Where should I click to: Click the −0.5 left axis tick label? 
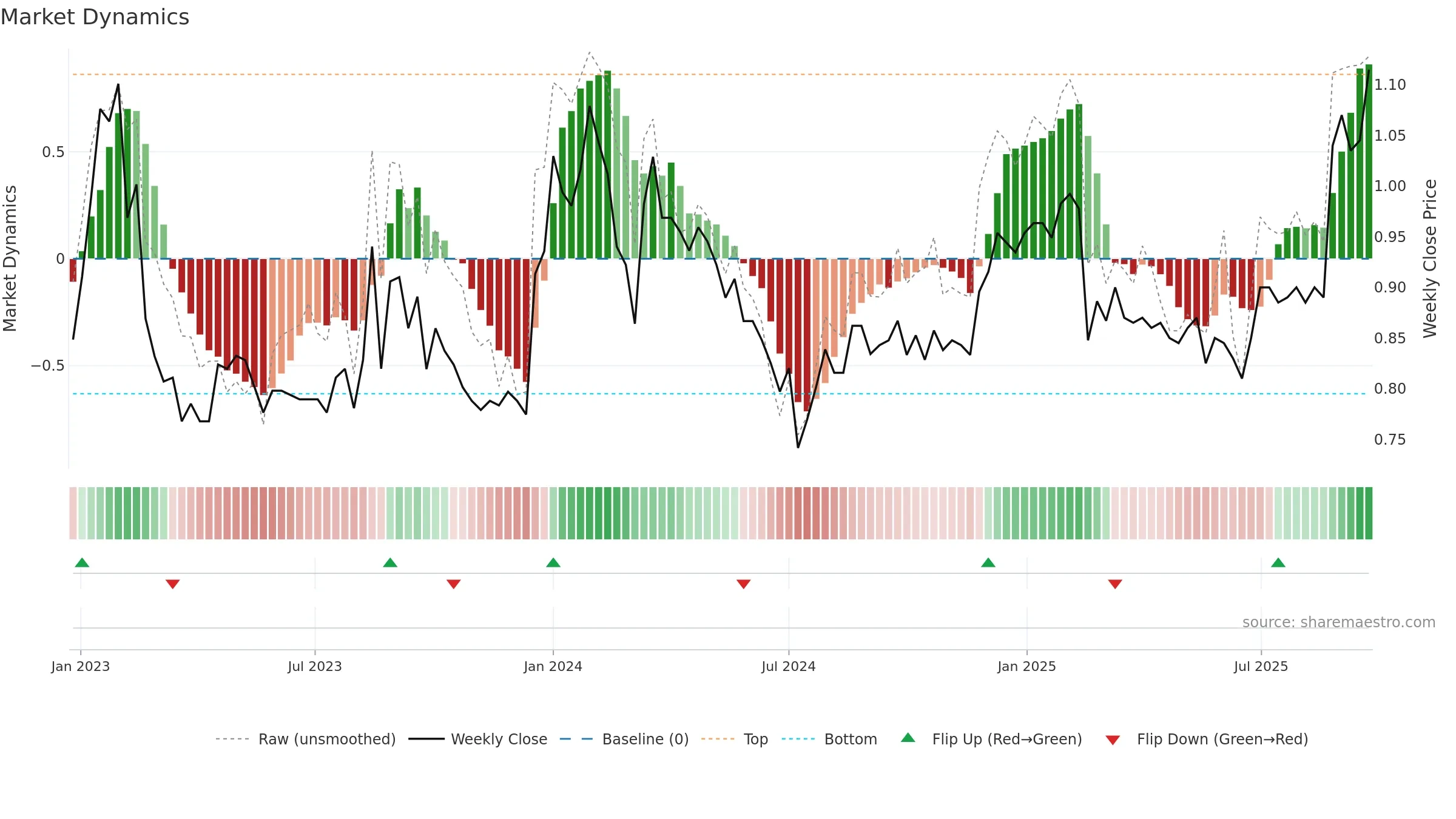click(x=47, y=366)
